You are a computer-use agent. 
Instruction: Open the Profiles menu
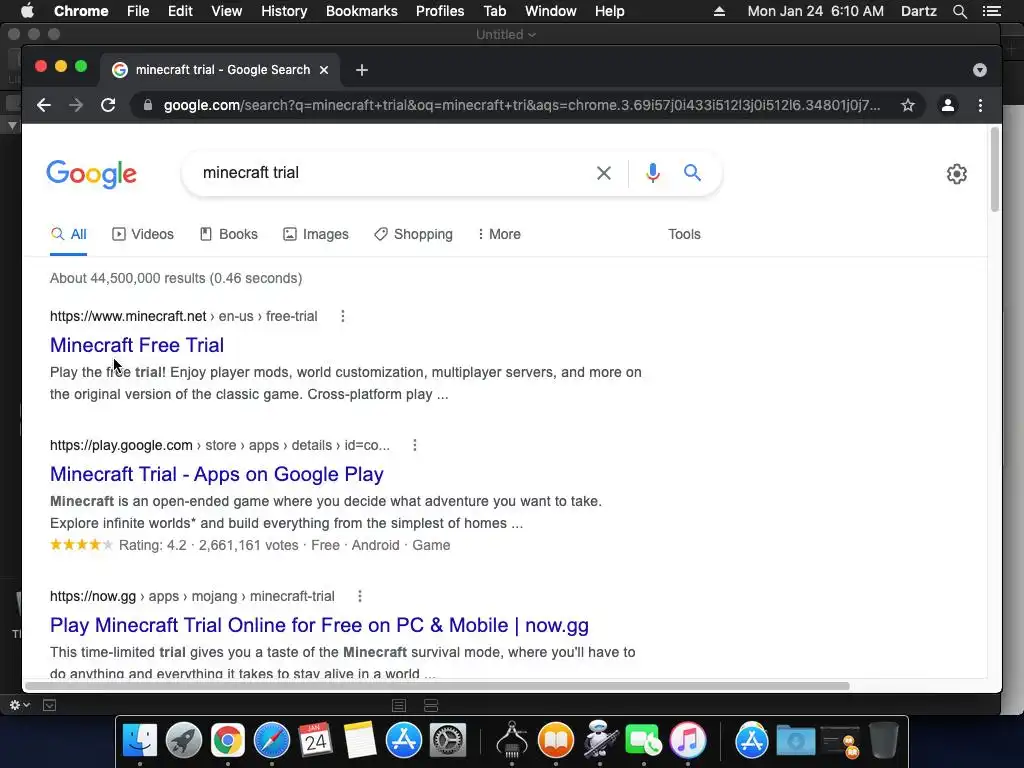(x=440, y=11)
